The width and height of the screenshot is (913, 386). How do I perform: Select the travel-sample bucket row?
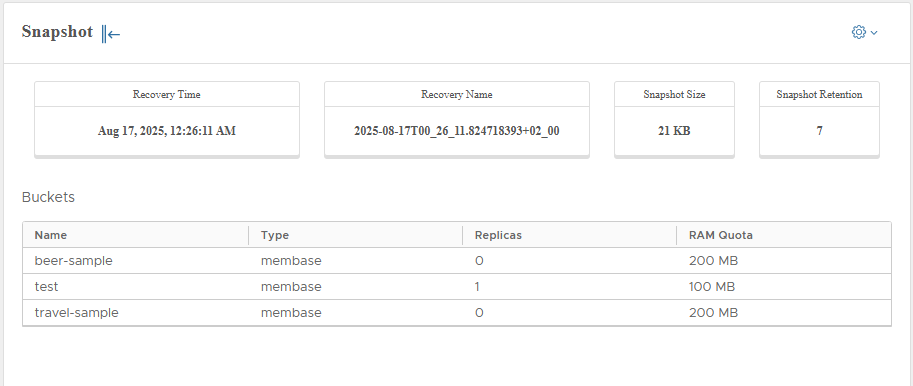(456, 313)
